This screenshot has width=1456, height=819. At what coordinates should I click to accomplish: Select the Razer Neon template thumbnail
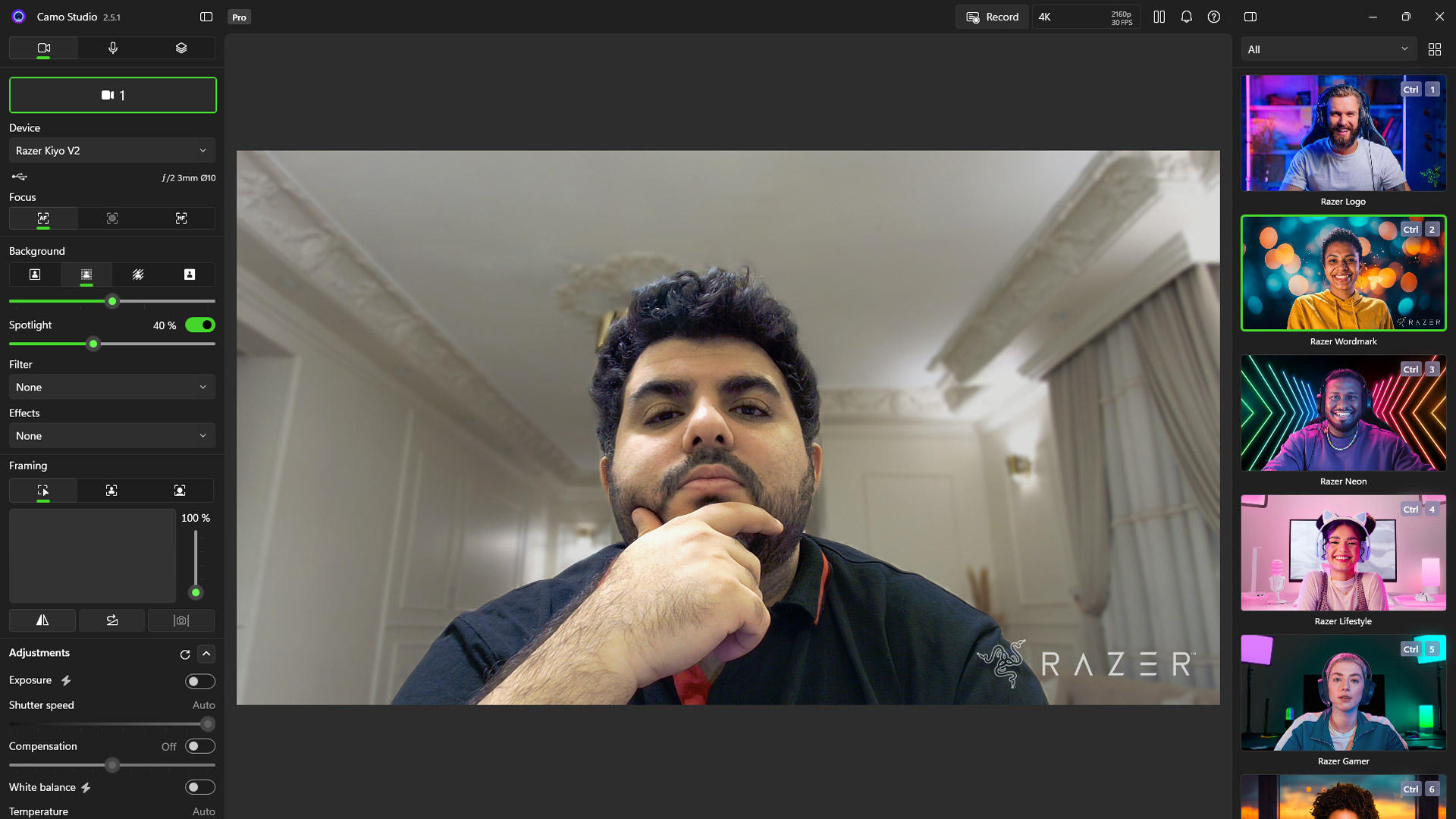point(1343,413)
